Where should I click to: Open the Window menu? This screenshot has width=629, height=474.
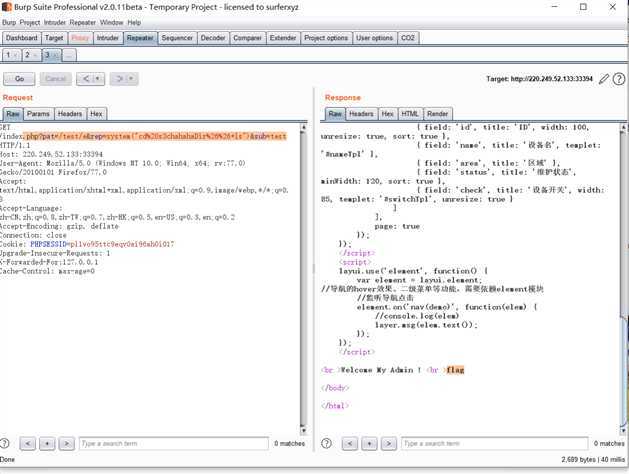[x=112, y=22]
